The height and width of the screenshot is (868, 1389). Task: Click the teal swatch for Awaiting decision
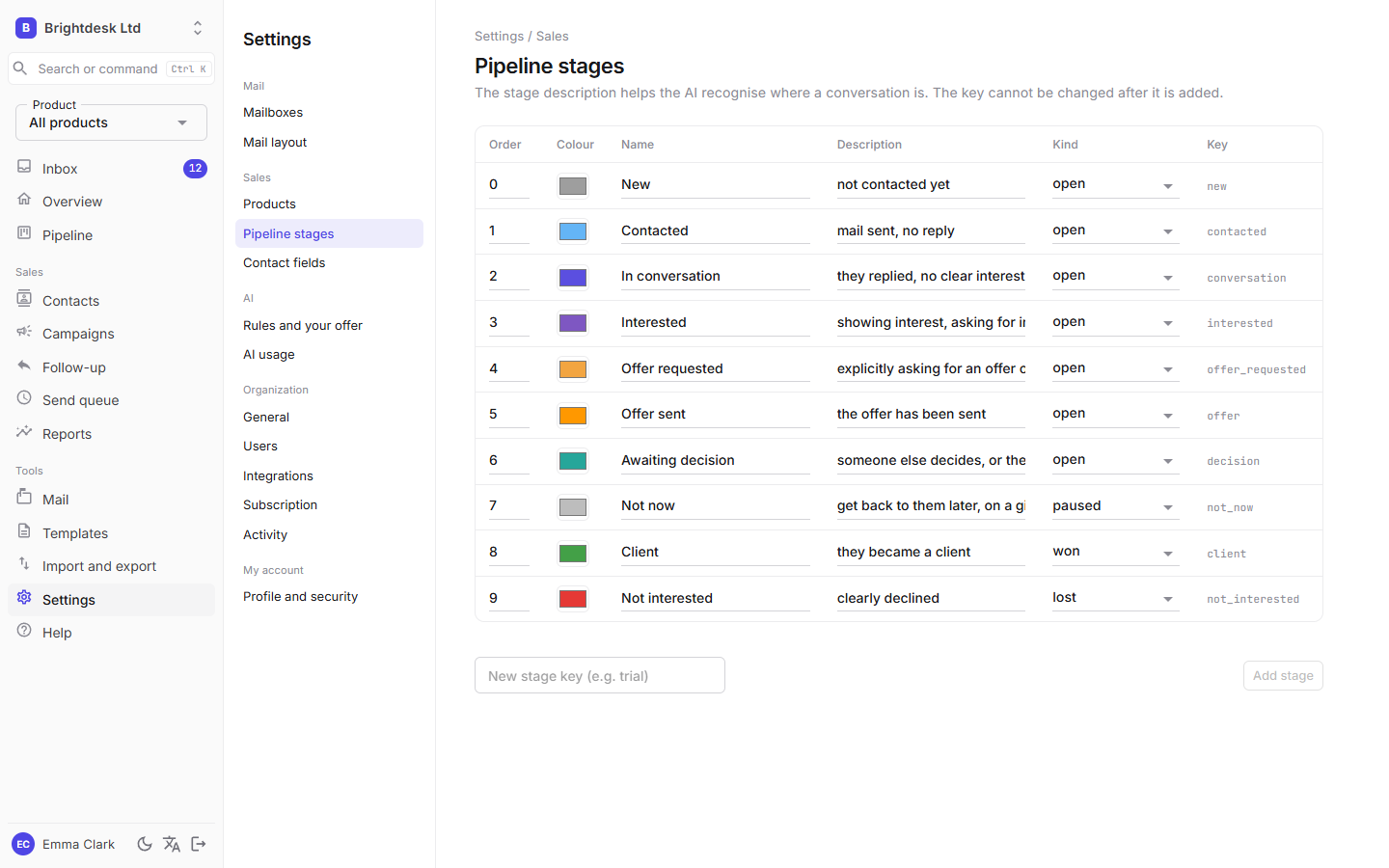(573, 461)
